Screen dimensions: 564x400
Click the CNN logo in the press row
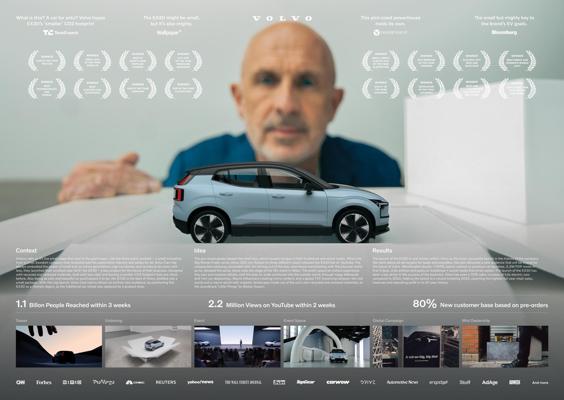21,382
